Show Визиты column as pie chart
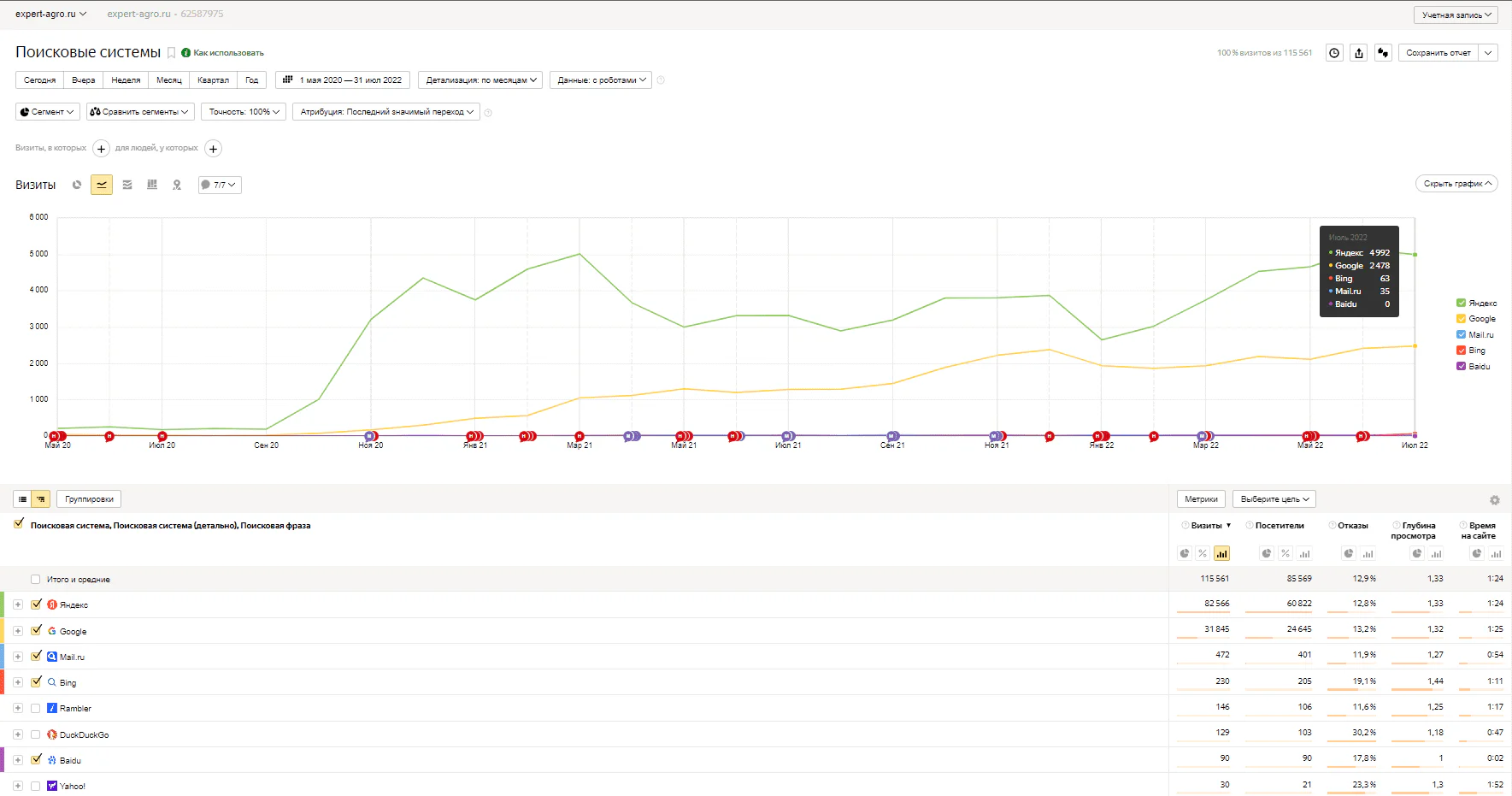This screenshot has width=1512, height=796. [1185, 553]
